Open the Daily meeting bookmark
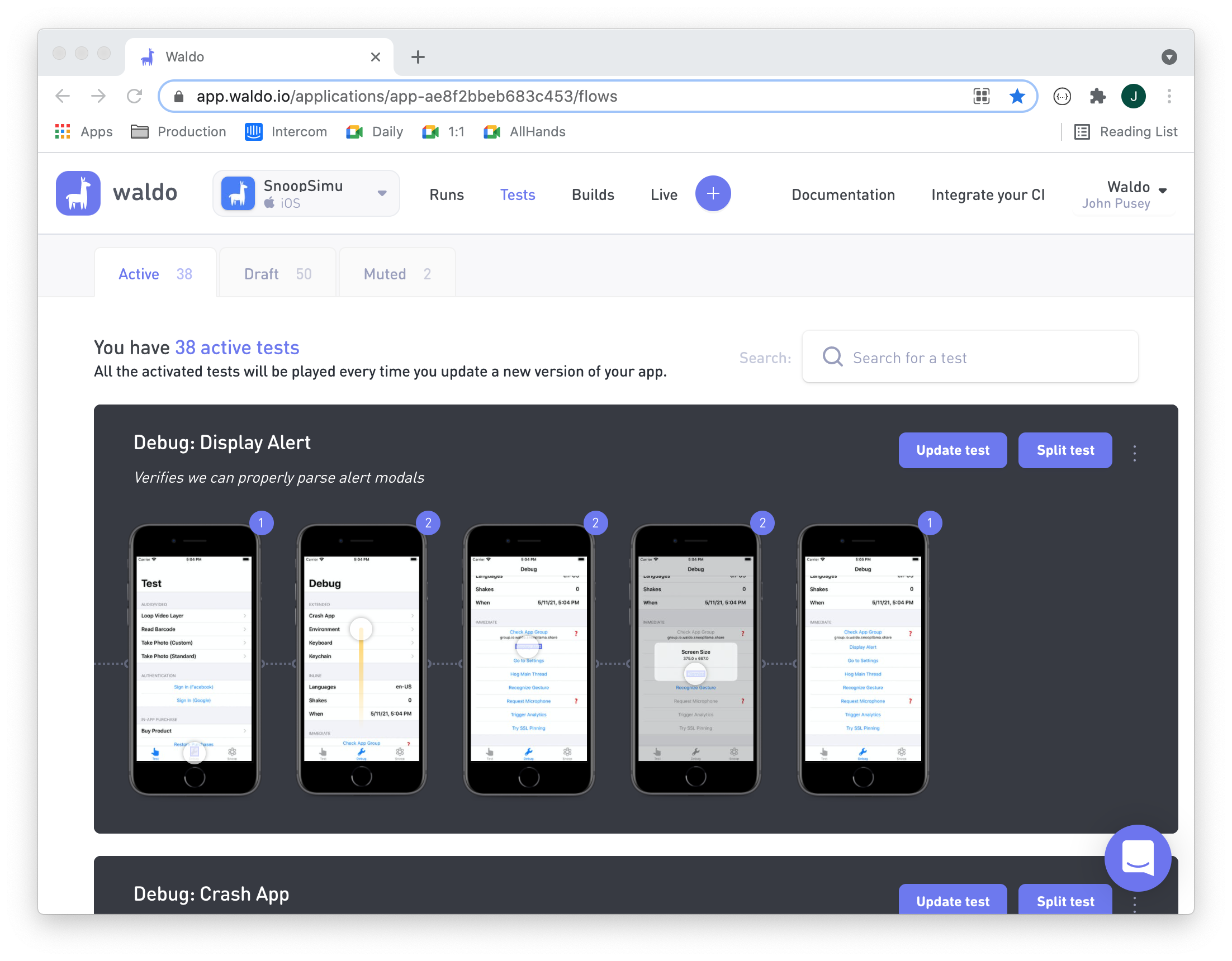This screenshot has width=1232, height=961. pos(375,131)
